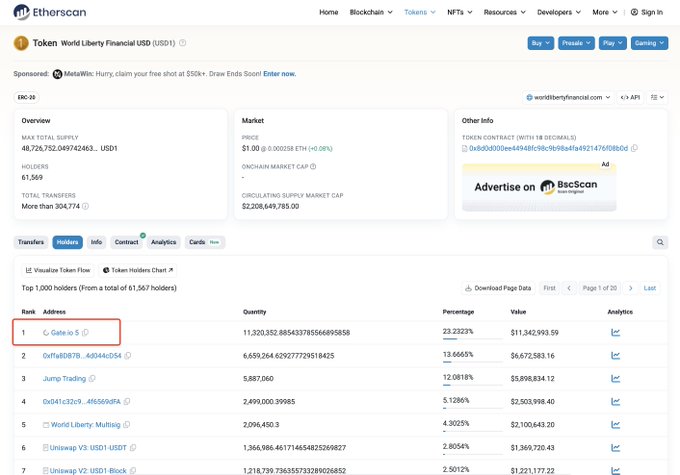Go to next page of holders
Screen dimensions: 680x475
pos(628,288)
